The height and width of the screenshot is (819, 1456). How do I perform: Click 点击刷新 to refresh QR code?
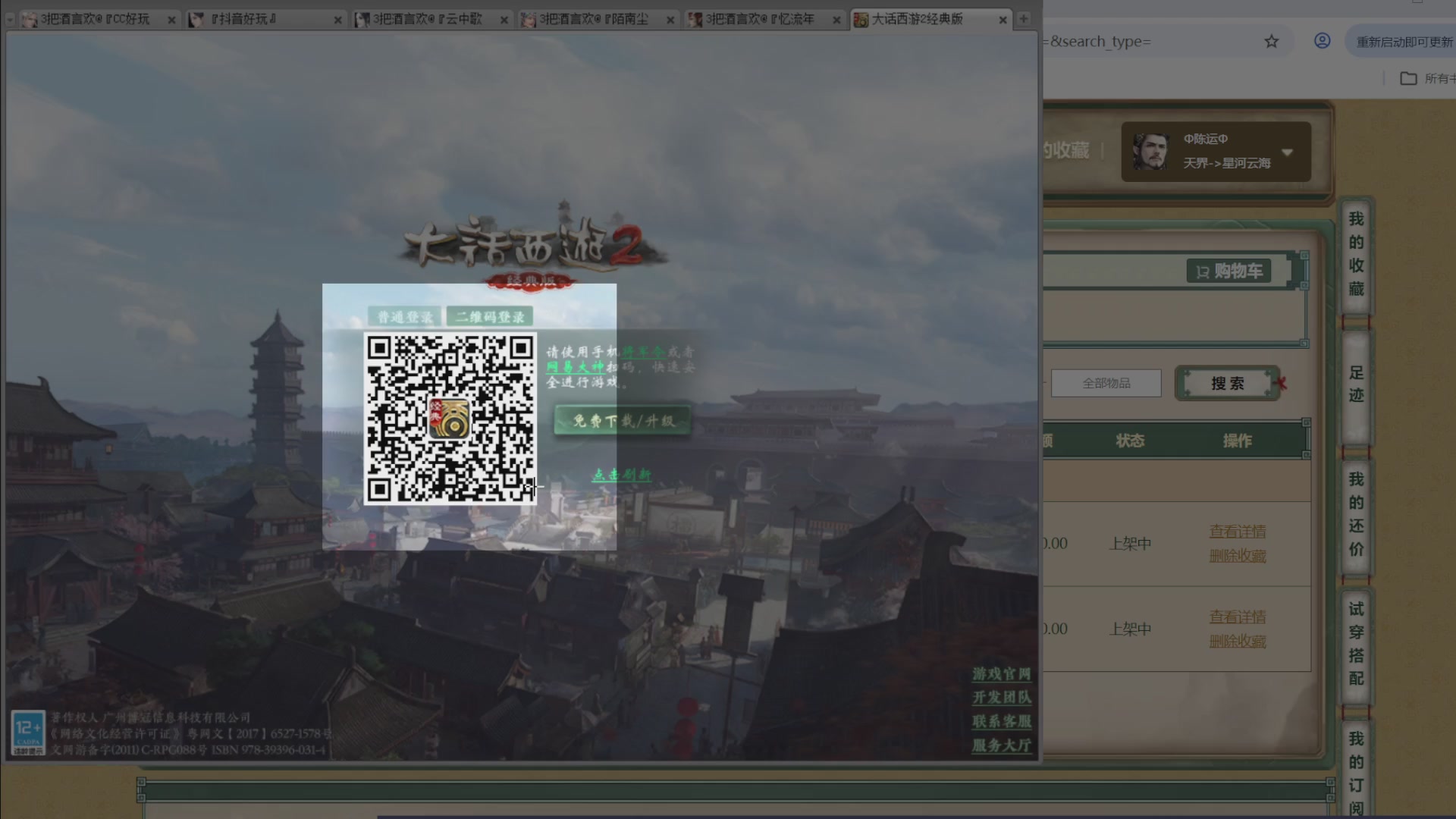point(621,475)
